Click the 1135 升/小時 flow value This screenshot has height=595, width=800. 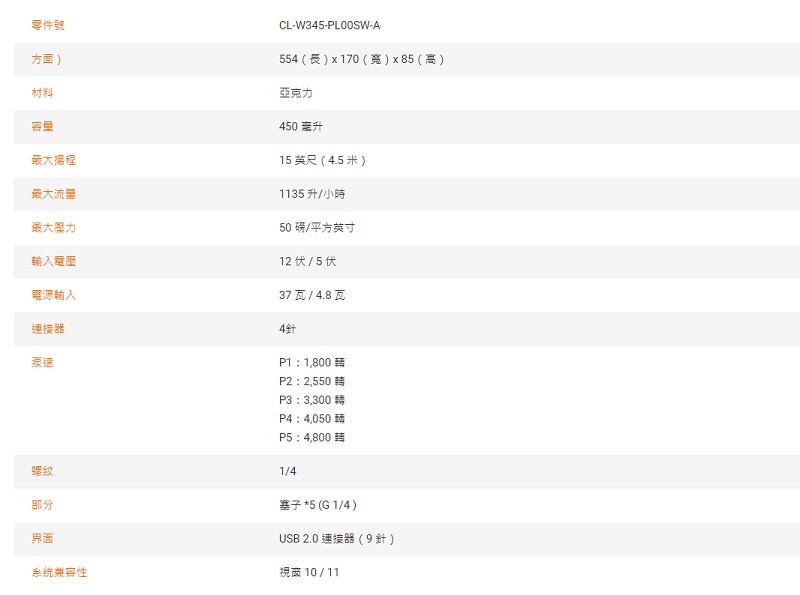click(x=312, y=194)
